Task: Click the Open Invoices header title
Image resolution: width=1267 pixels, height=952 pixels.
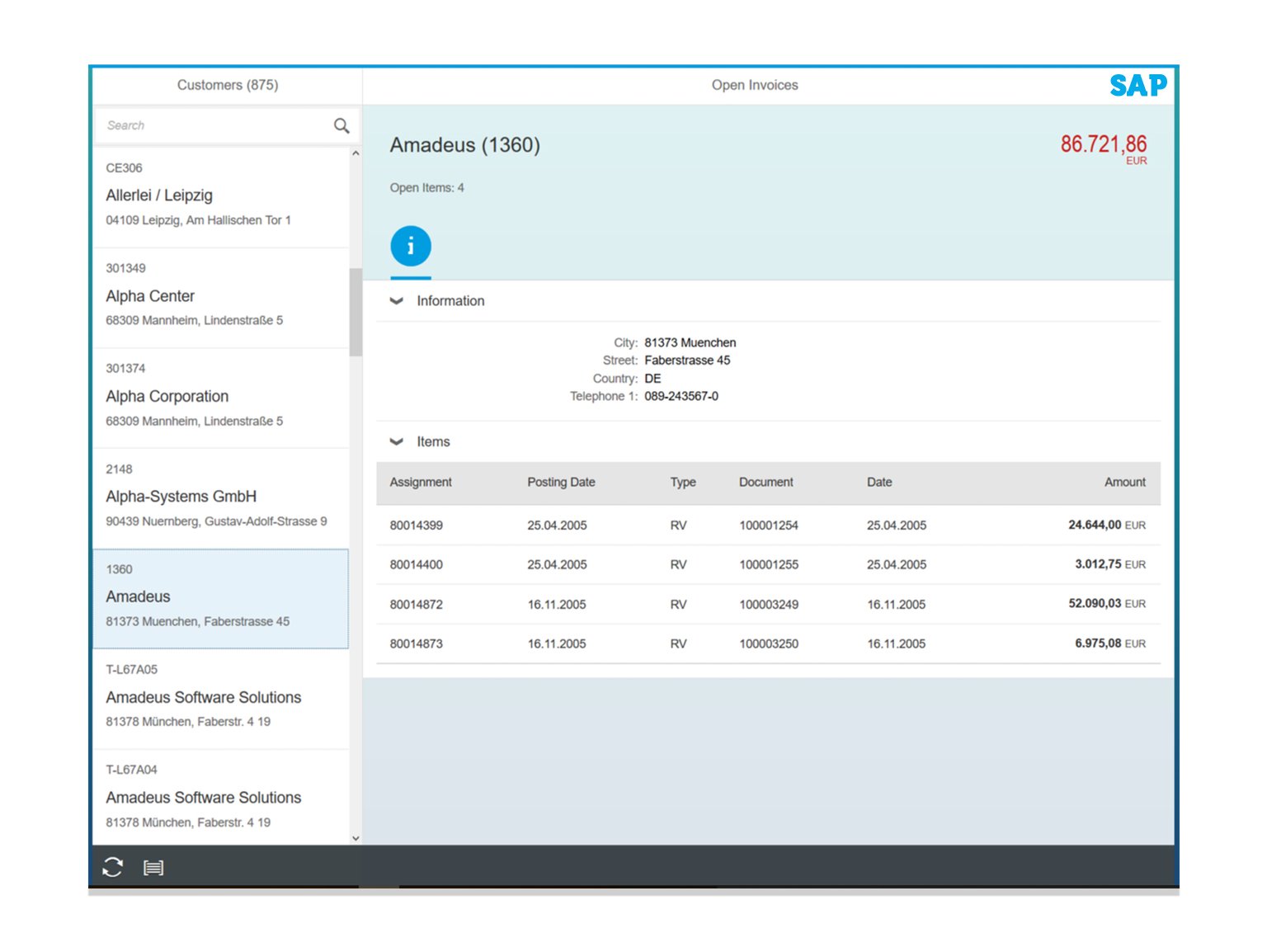Action: (755, 85)
